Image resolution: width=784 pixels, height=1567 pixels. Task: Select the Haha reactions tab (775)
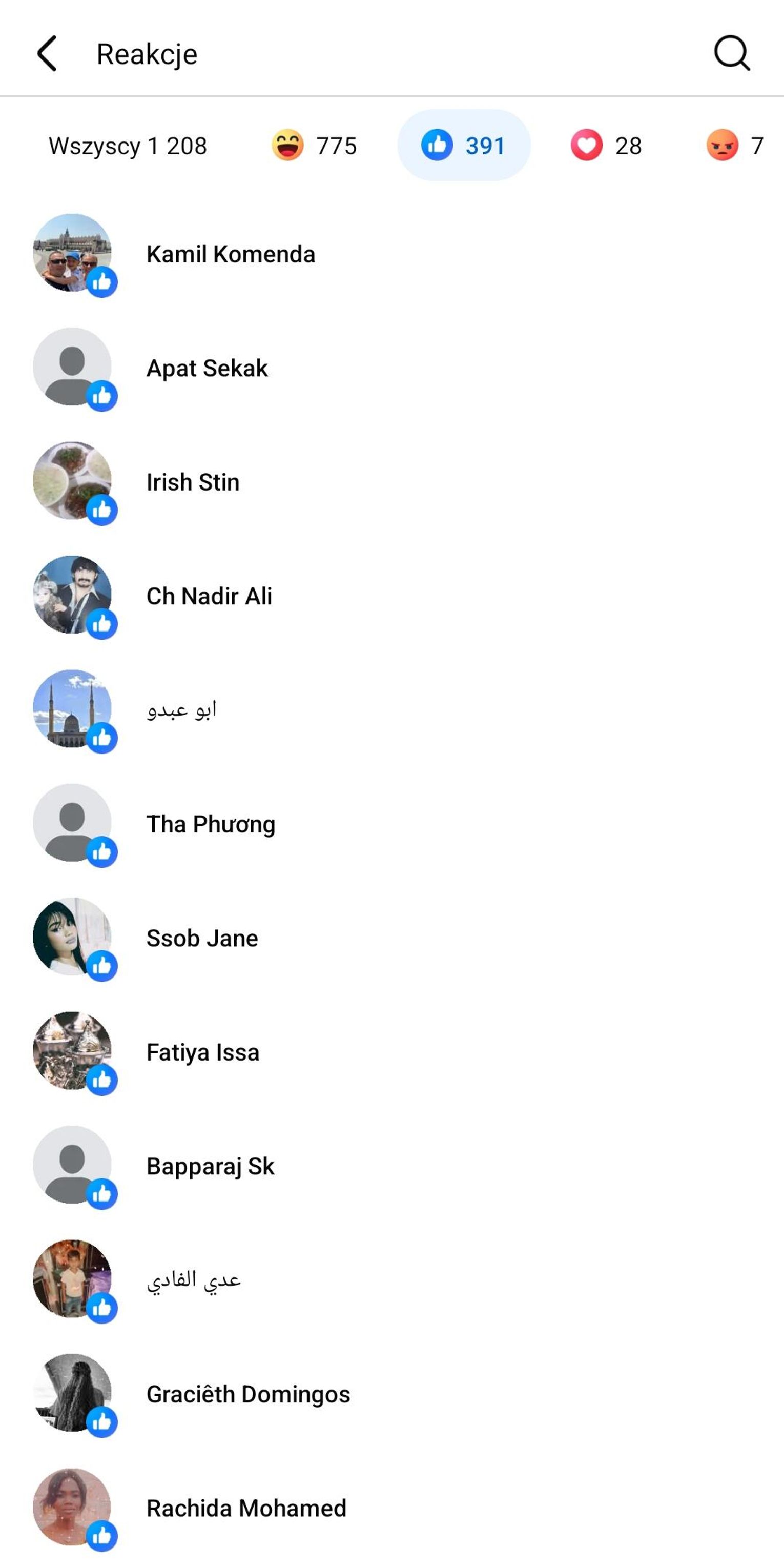coord(314,146)
